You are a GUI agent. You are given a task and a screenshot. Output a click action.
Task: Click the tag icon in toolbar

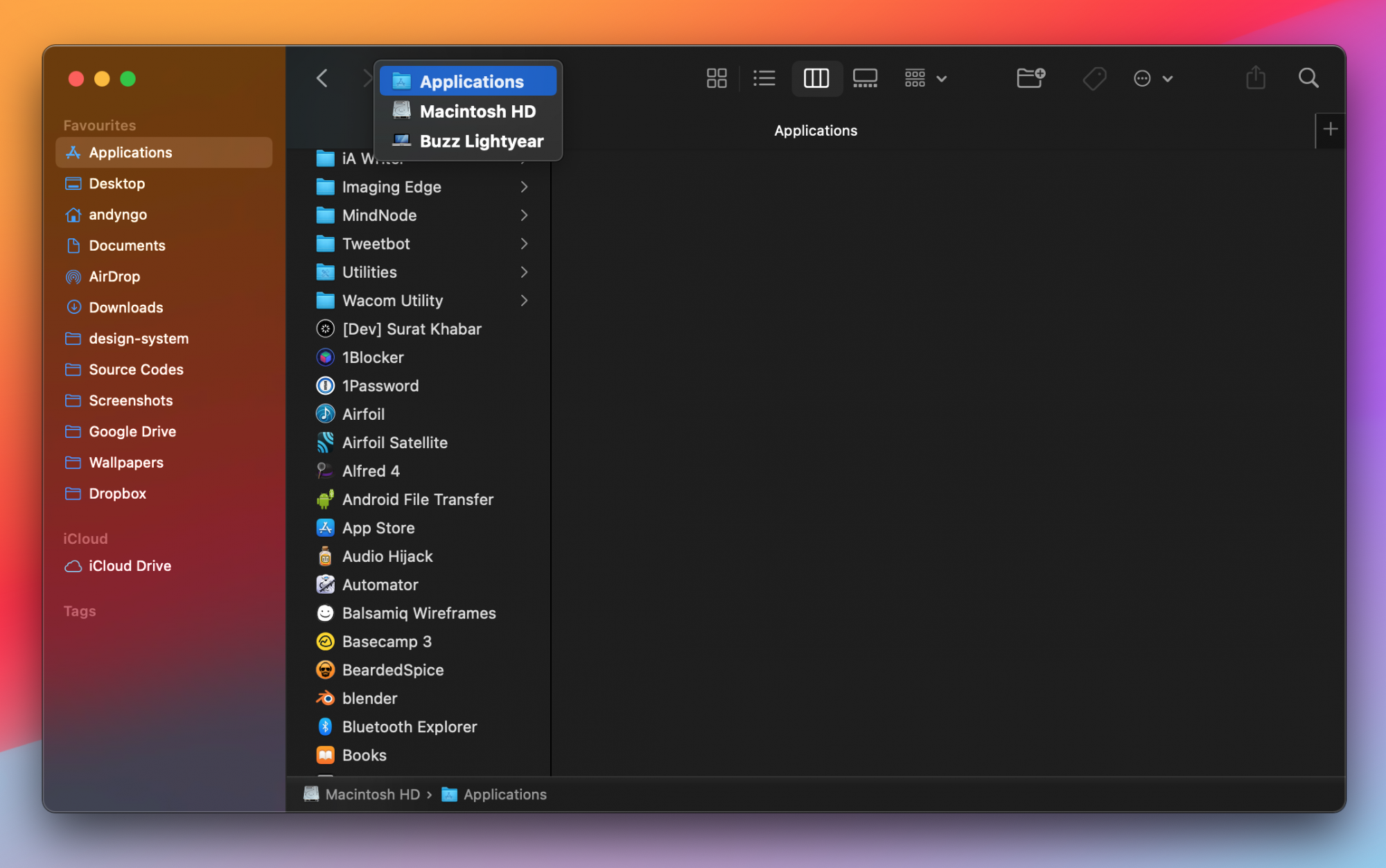[1094, 78]
